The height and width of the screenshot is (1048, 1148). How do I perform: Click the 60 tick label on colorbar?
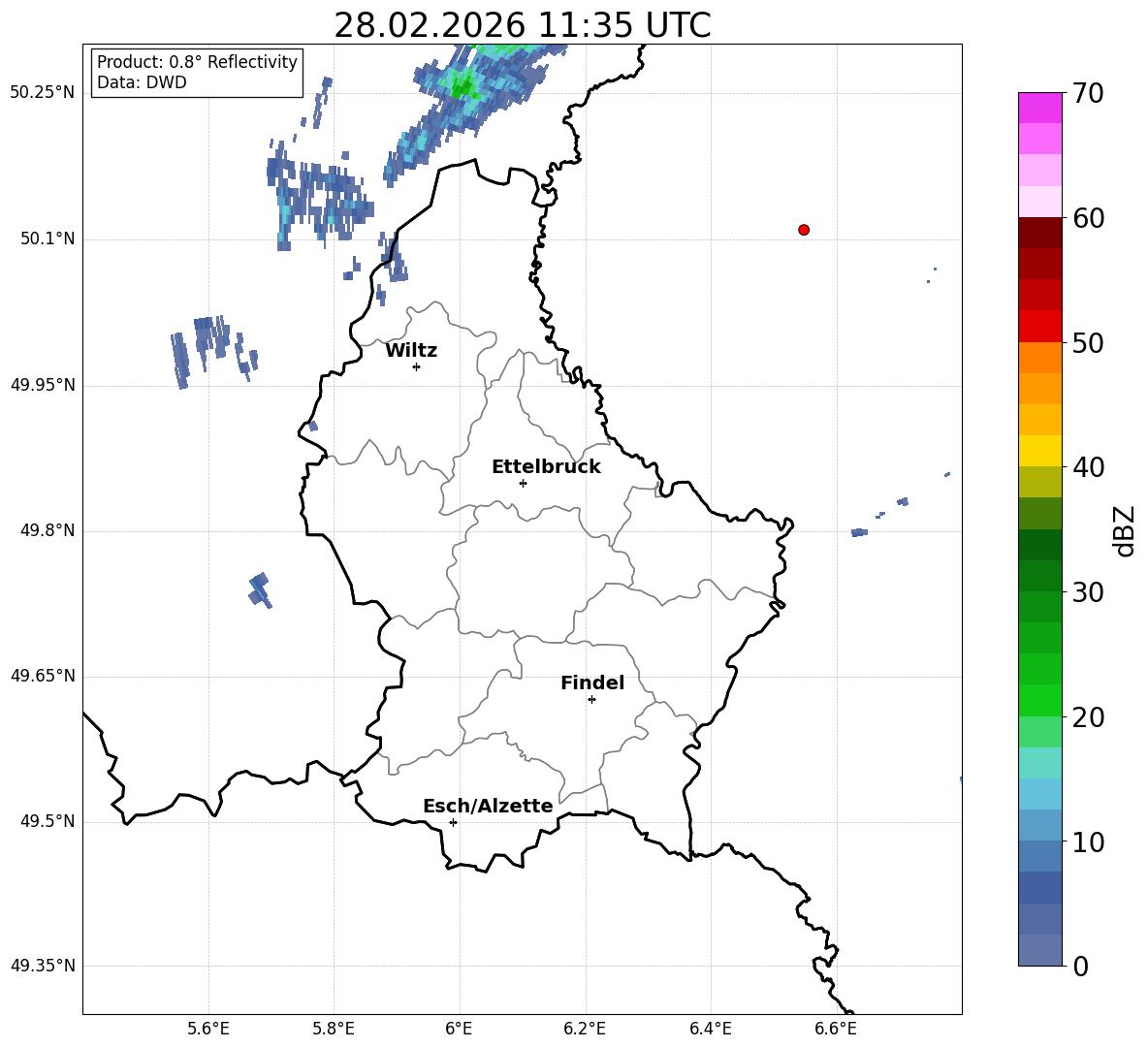pyautogui.click(x=1088, y=218)
